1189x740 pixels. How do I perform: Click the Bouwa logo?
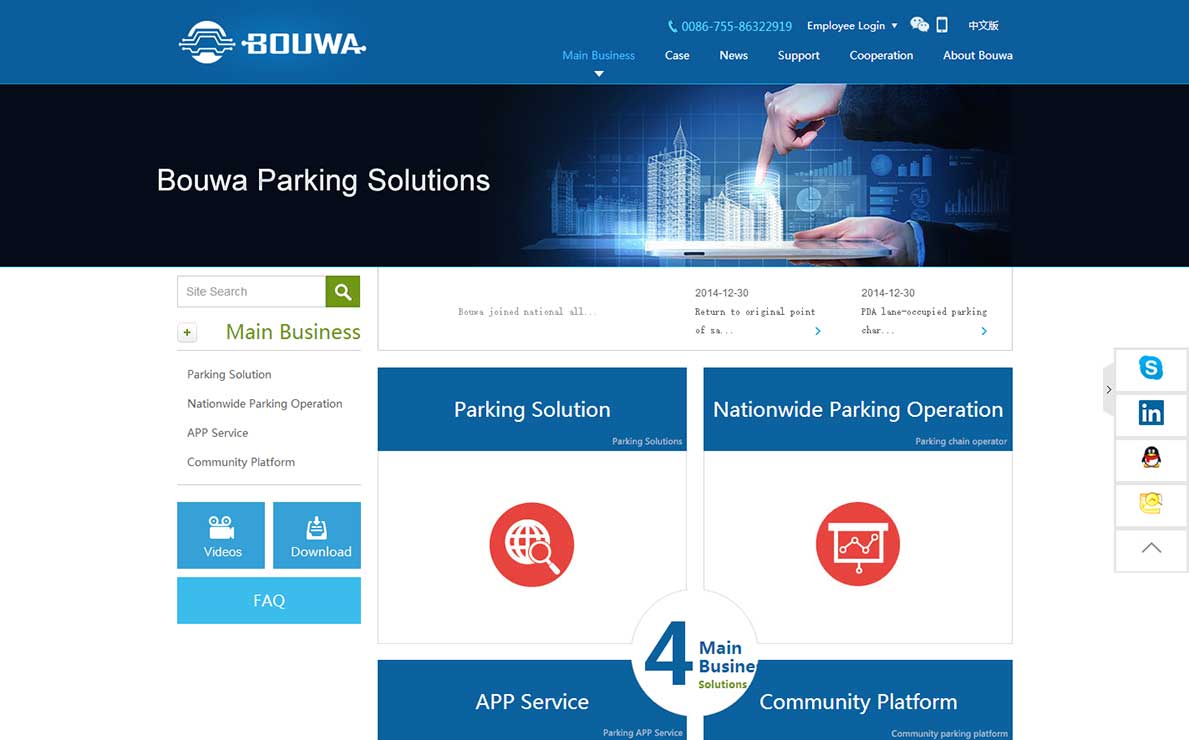click(x=272, y=42)
